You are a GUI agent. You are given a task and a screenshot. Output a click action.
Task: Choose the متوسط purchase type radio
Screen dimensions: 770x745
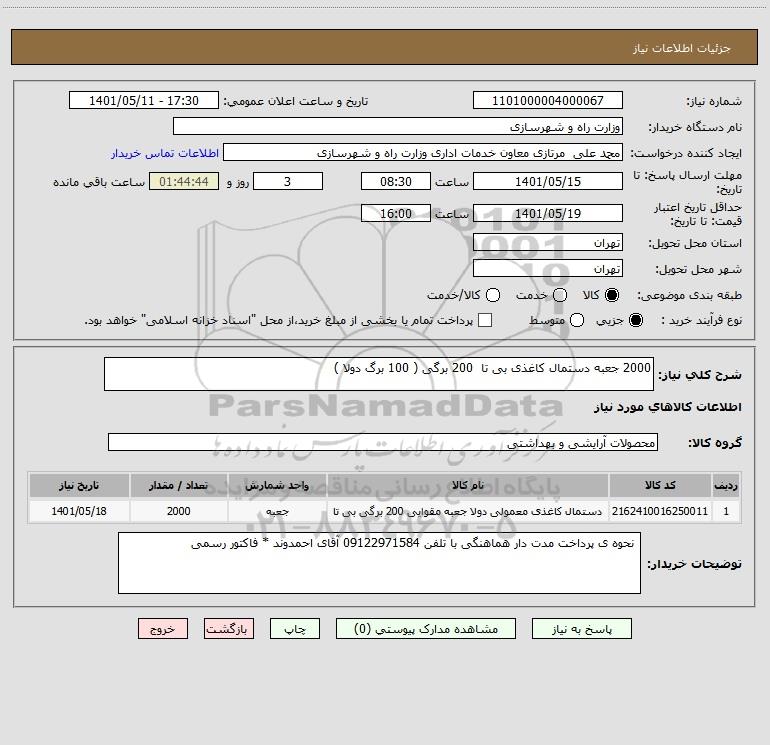click(577, 320)
